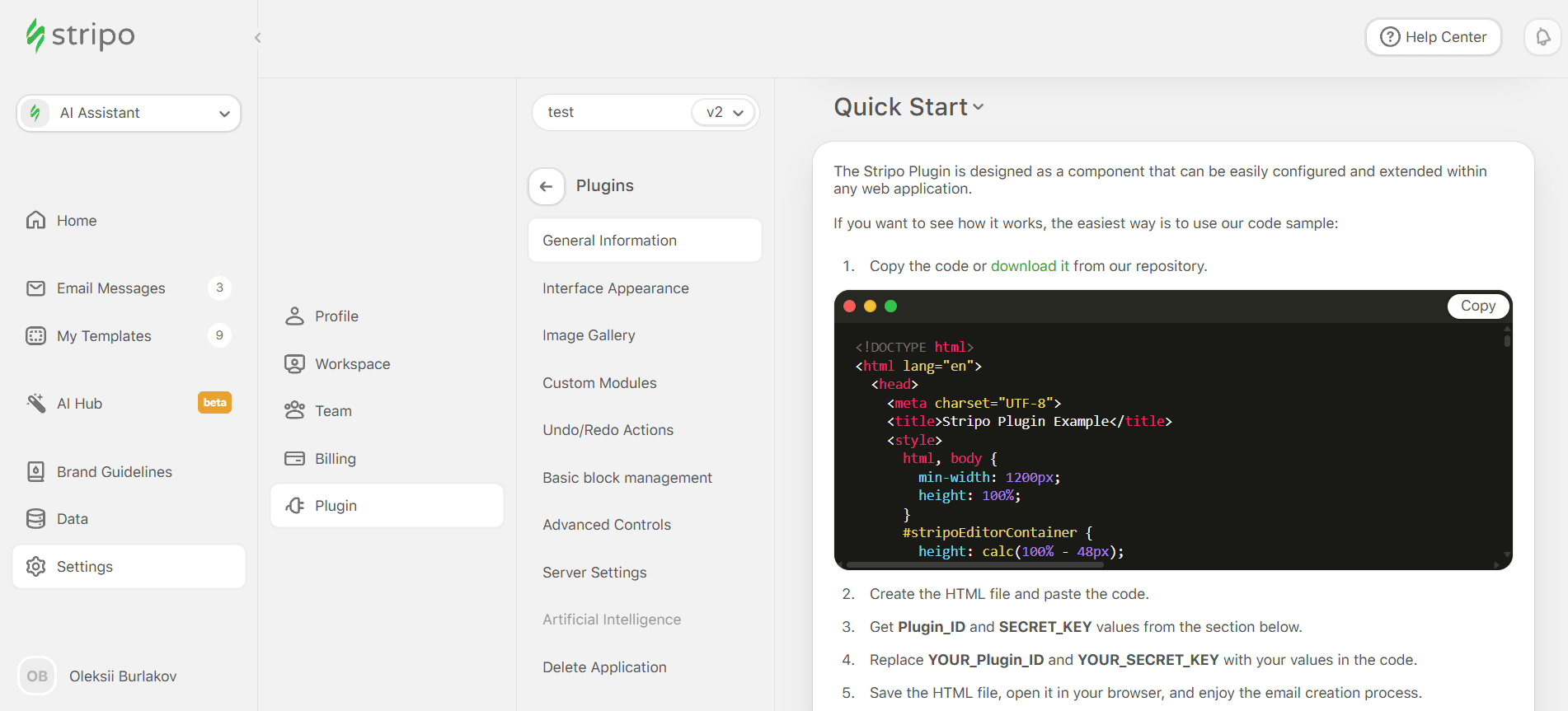The width and height of the screenshot is (1568, 711).
Task: Open the Advanced Controls tab
Action: [645, 525]
